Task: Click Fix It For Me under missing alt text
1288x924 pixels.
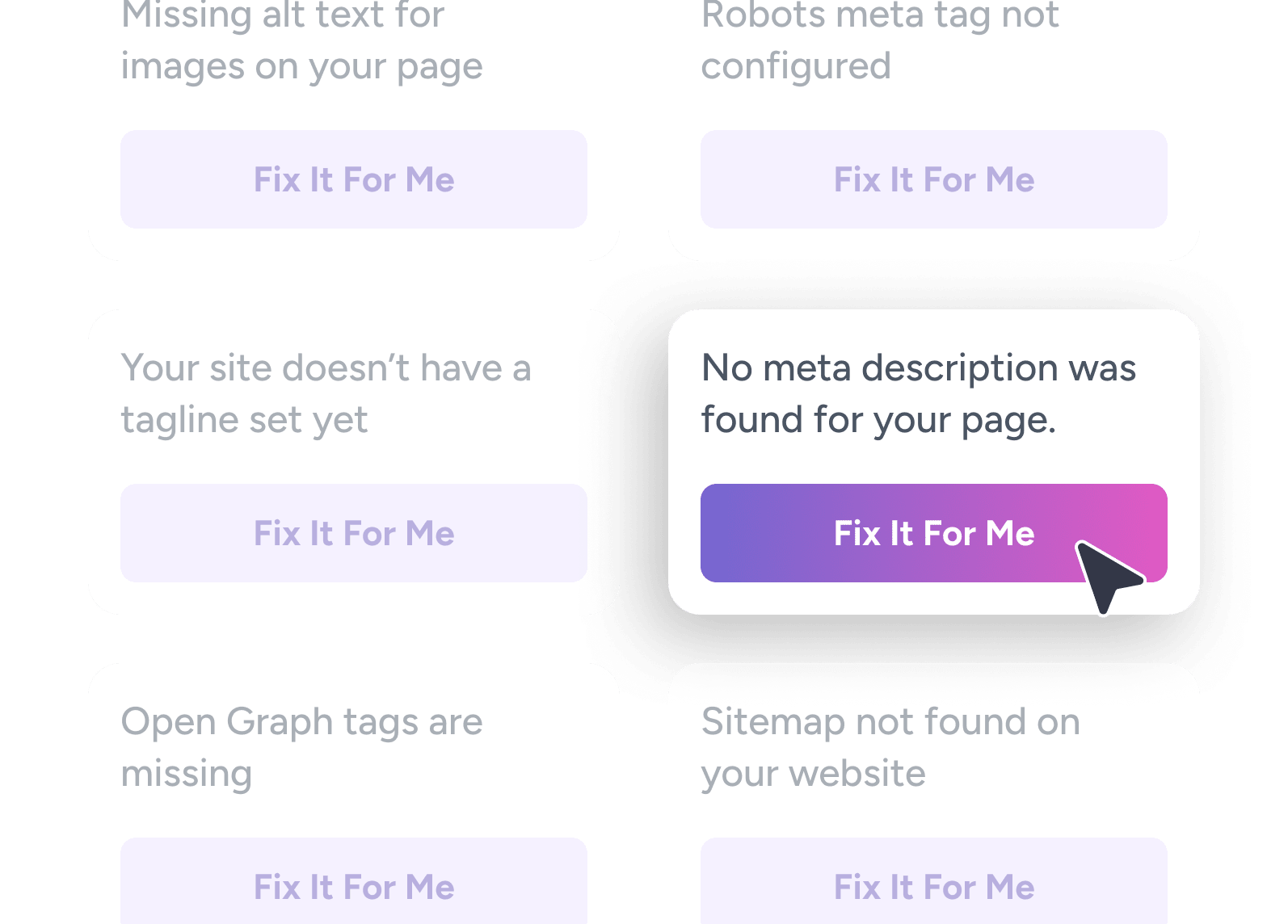Action: (354, 179)
